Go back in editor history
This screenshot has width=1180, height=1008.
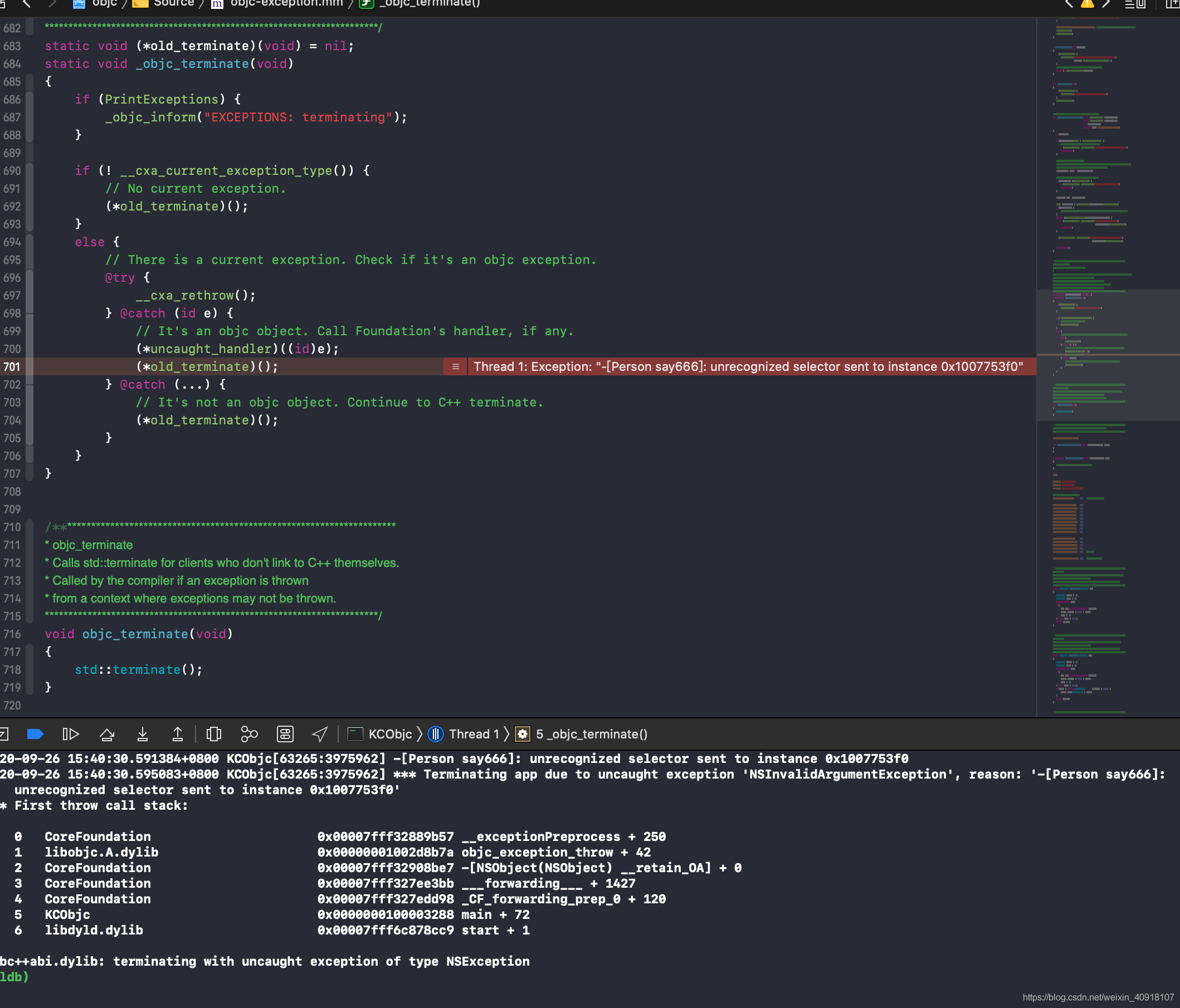(x=26, y=3)
